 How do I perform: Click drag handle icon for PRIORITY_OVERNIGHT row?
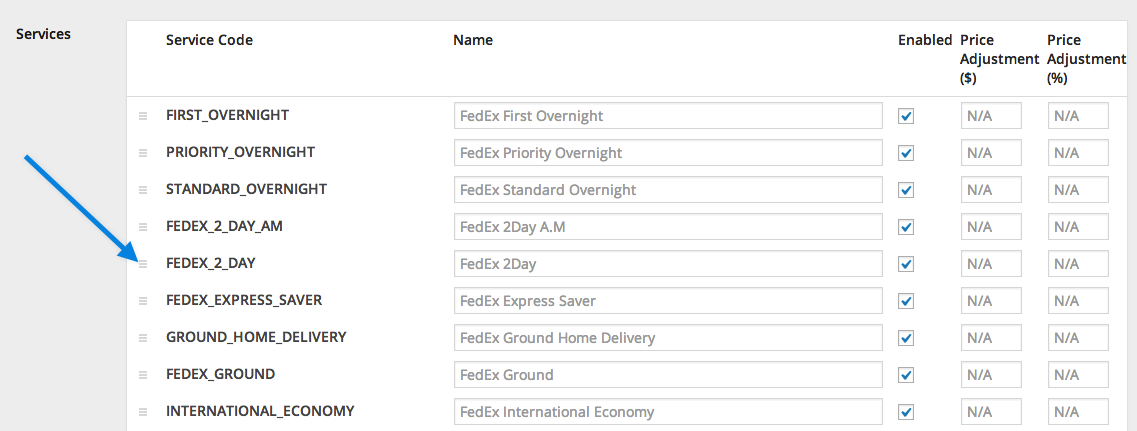[143, 153]
